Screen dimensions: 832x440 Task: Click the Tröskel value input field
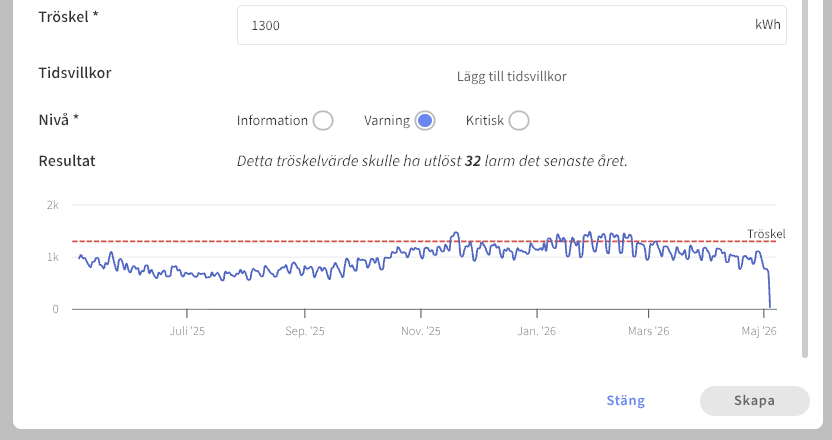click(x=512, y=25)
